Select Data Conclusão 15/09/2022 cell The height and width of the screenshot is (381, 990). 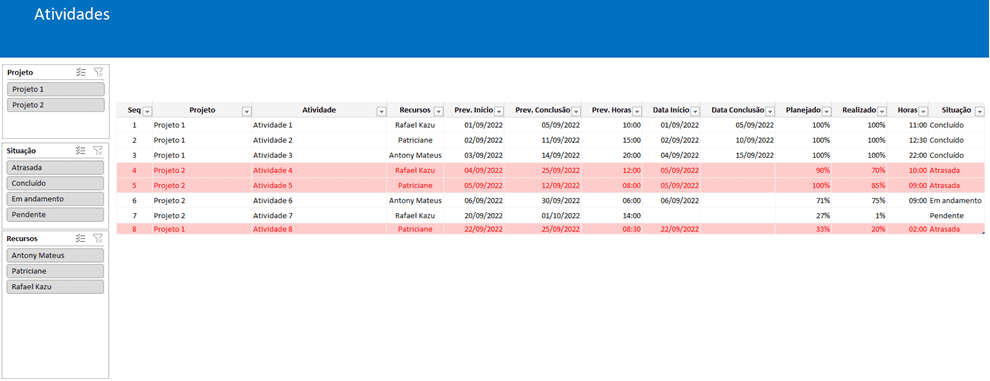(738, 155)
